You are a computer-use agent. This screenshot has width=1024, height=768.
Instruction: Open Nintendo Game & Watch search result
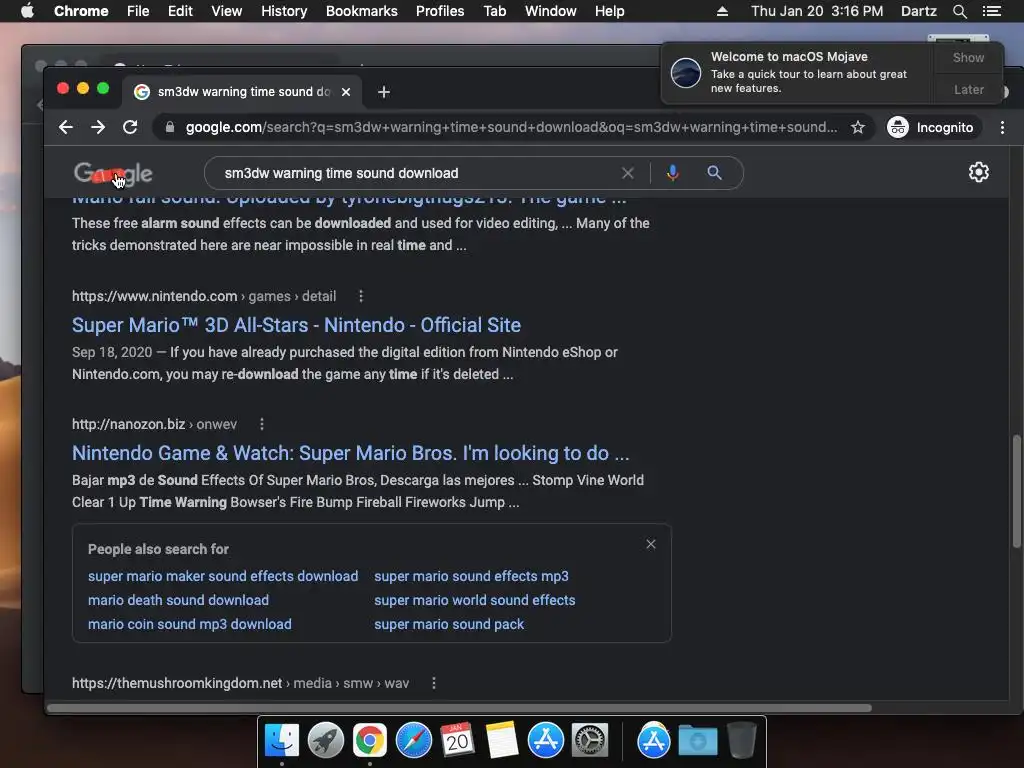tap(351, 453)
